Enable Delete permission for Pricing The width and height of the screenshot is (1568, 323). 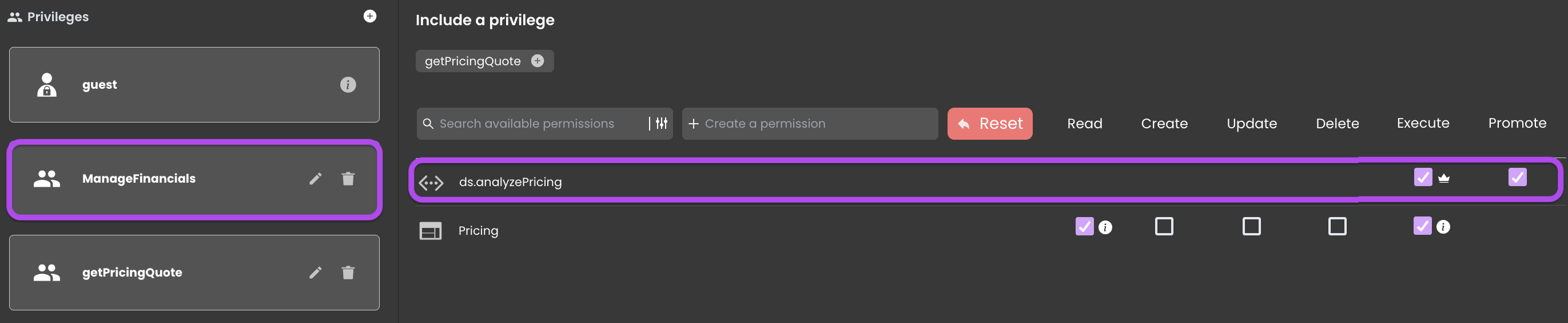pyautogui.click(x=1337, y=227)
